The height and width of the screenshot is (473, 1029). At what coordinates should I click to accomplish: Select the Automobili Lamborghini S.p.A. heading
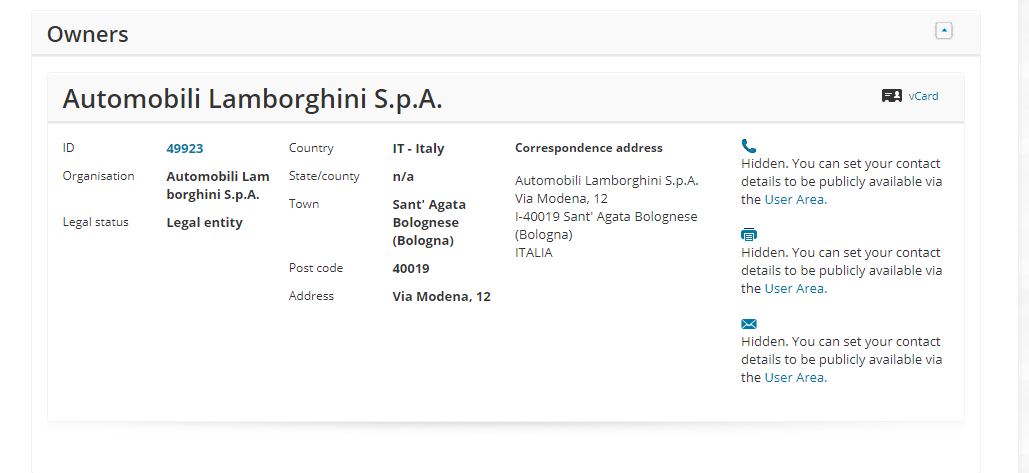[253, 98]
